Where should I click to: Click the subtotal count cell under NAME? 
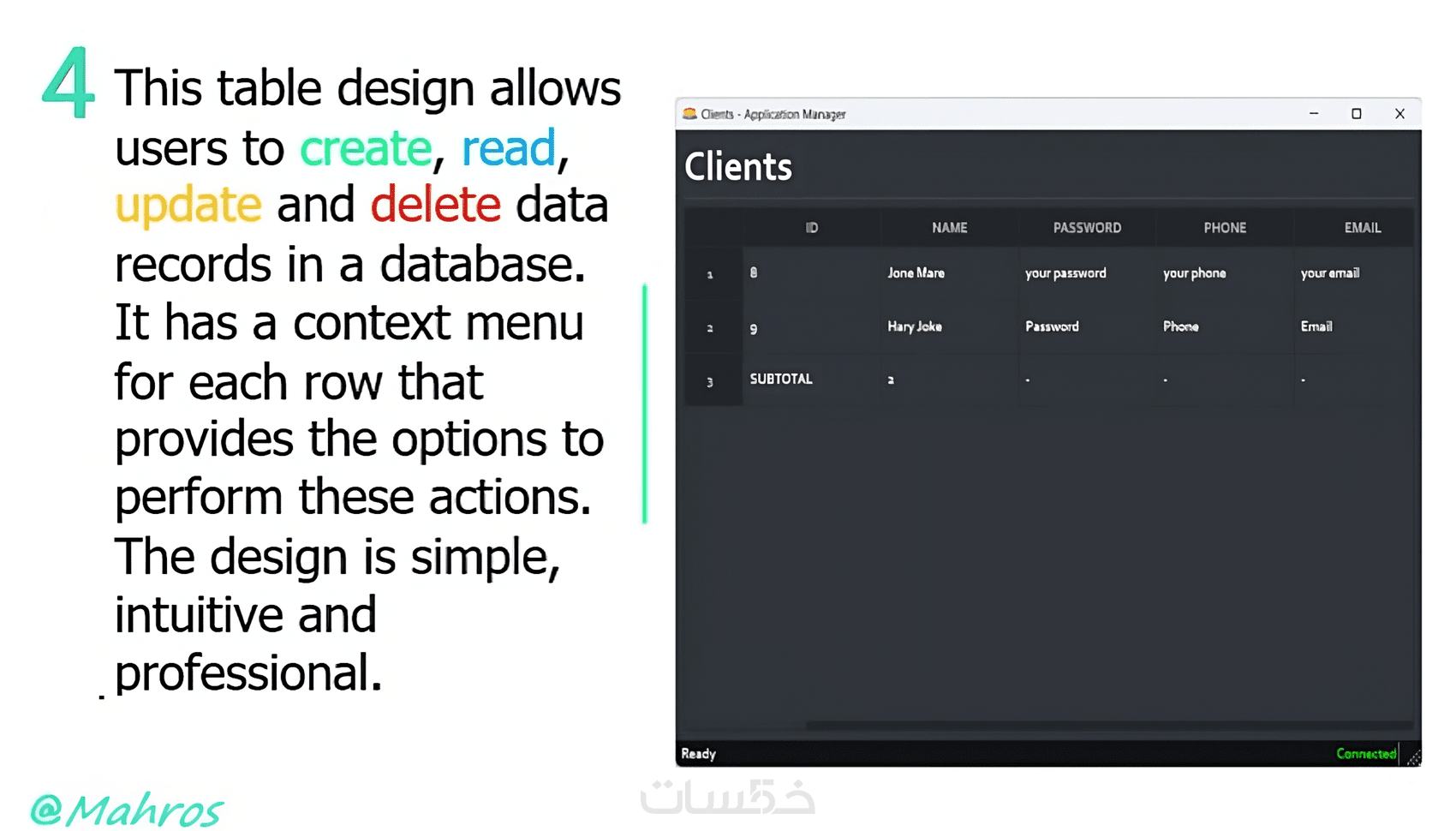(950, 380)
